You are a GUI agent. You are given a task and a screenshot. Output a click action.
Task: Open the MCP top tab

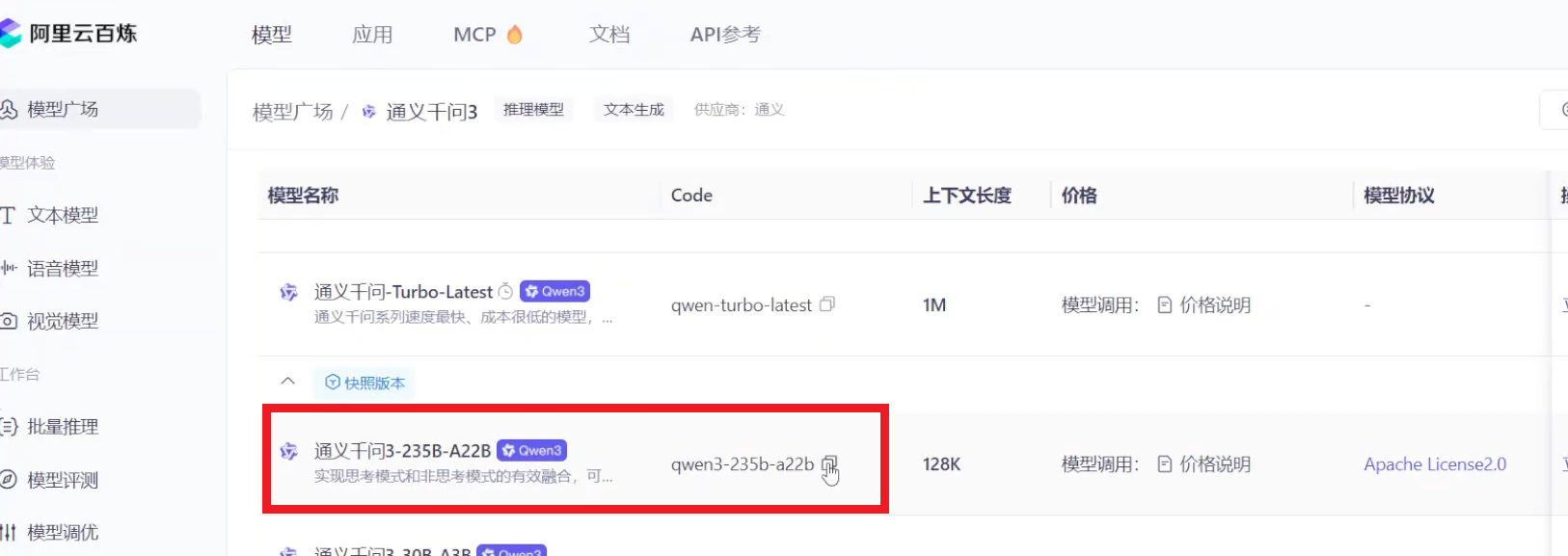tap(474, 35)
